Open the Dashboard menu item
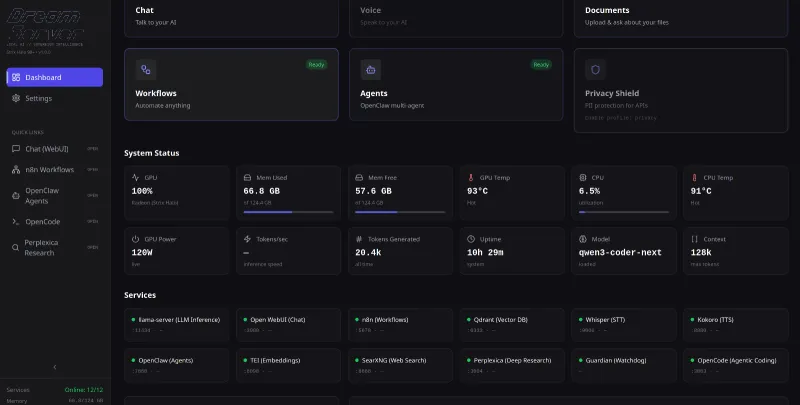 [55, 77]
